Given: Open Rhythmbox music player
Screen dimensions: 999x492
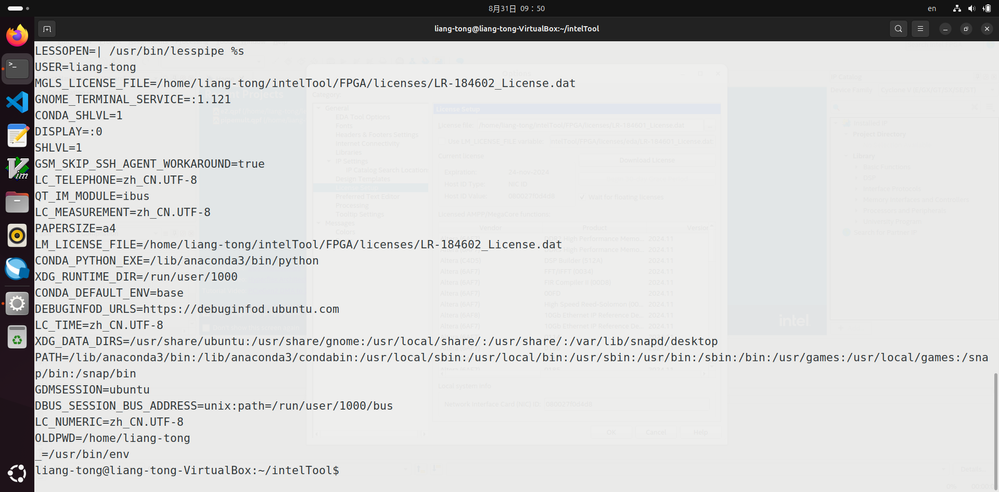Looking at the screenshot, I should point(17,235).
